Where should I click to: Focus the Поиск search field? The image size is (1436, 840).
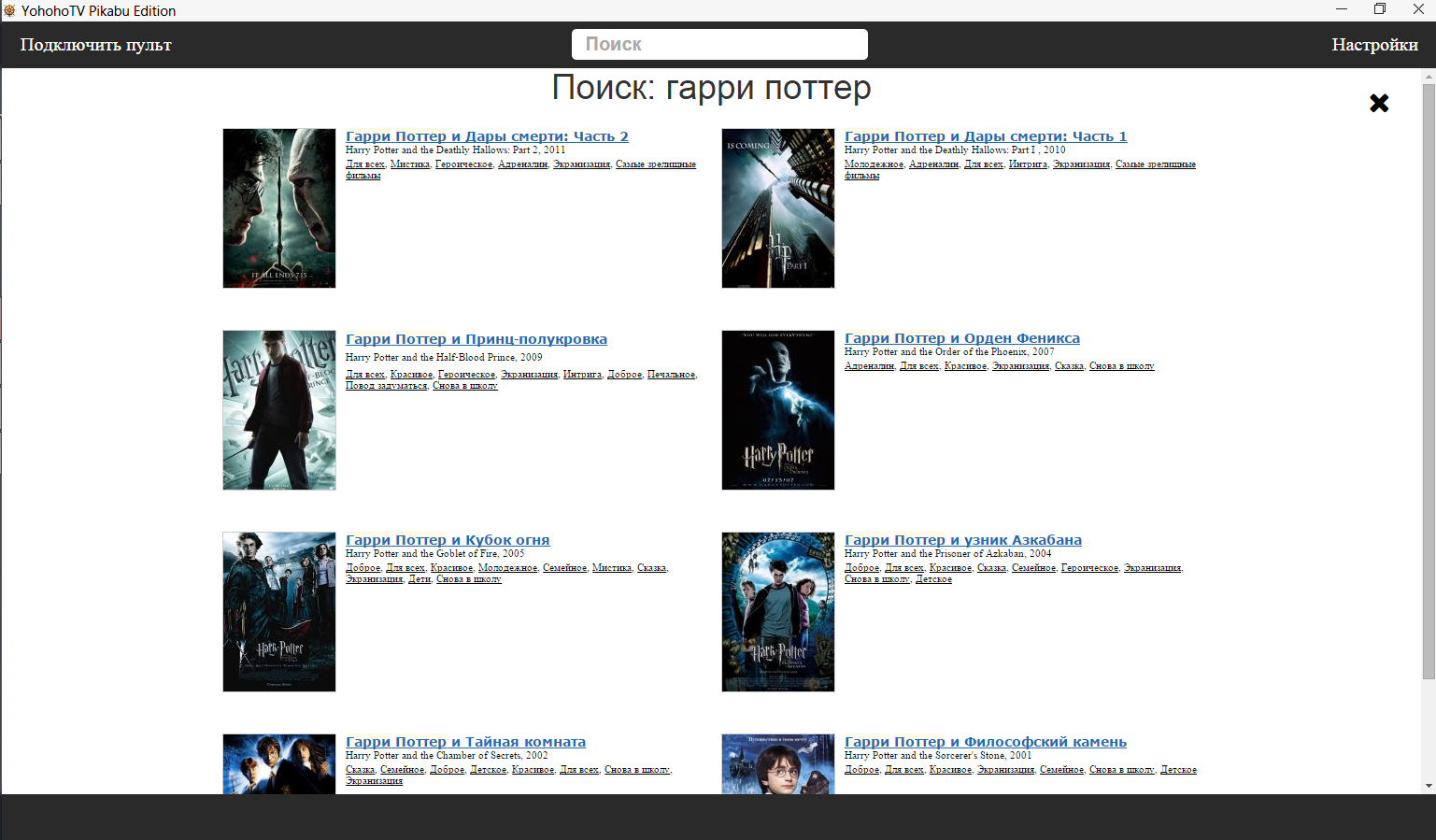click(x=719, y=44)
